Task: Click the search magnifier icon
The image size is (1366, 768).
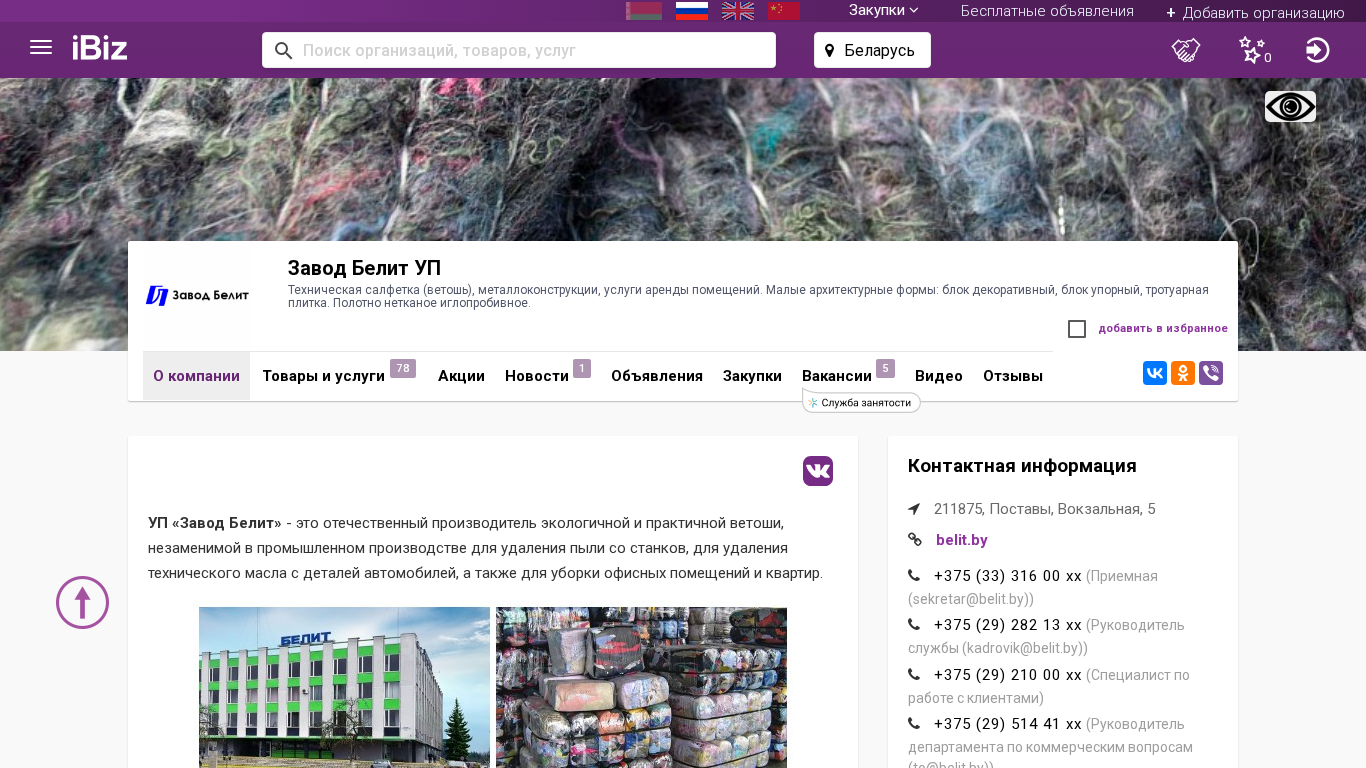Action: [x=283, y=50]
